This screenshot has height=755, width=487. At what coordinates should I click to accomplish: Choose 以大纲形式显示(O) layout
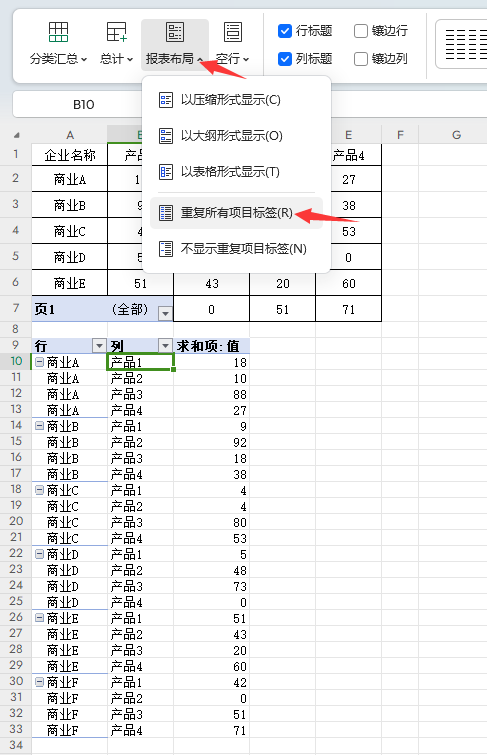click(236, 136)
